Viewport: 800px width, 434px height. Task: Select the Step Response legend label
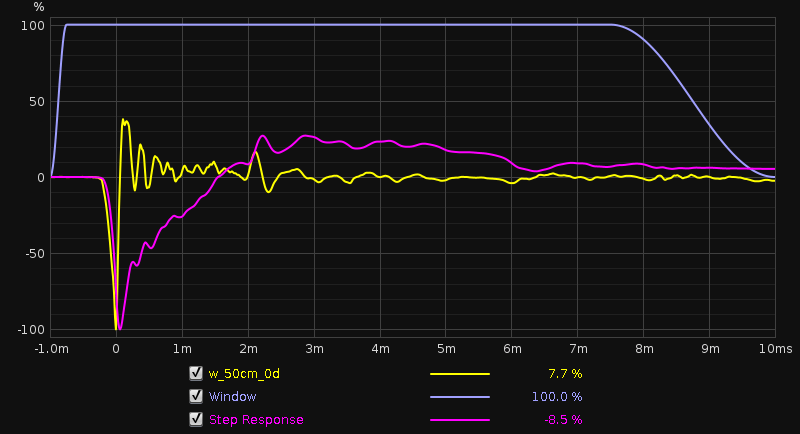256,420
